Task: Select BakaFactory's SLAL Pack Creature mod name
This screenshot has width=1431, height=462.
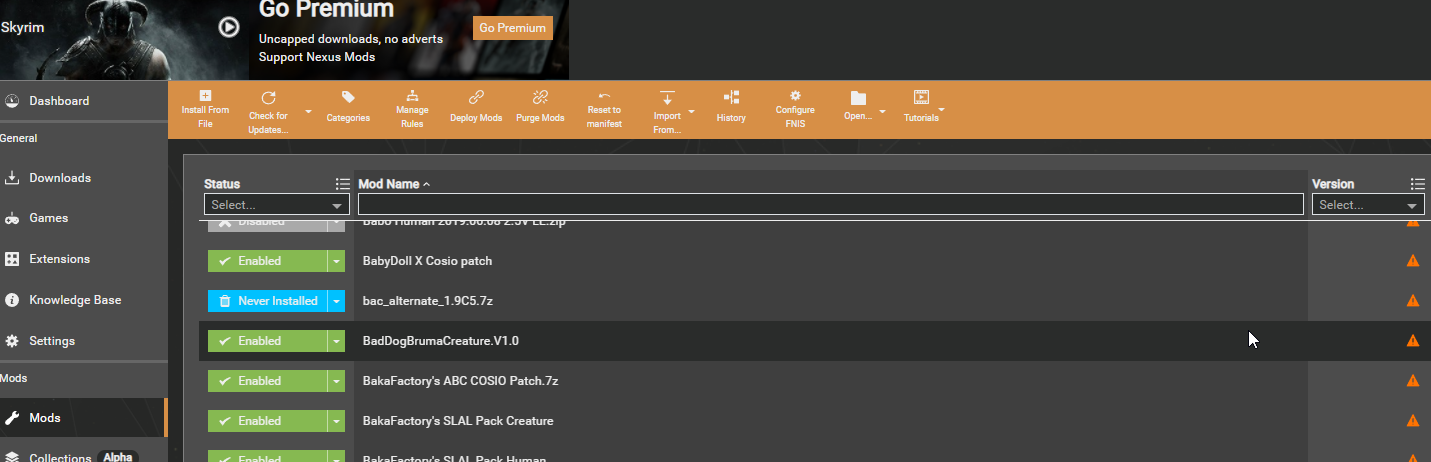Action: (457, 421)
